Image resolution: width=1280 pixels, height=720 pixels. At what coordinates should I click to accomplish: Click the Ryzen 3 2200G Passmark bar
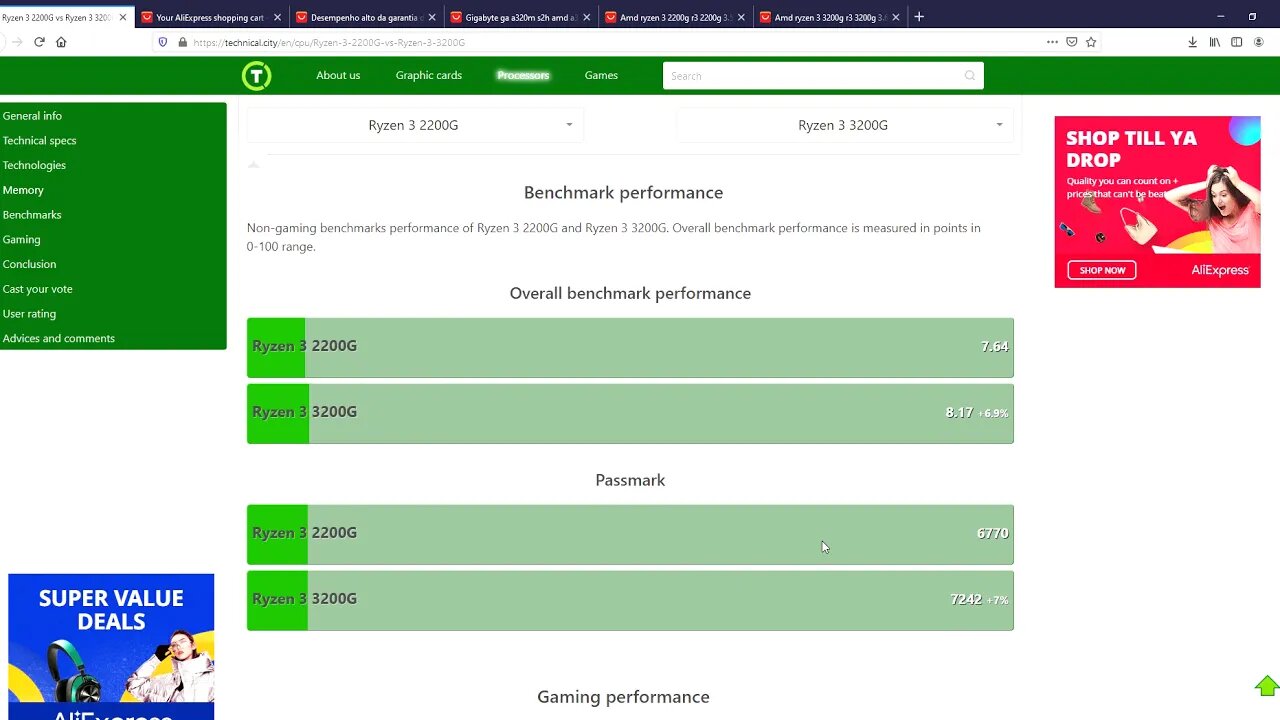[x=630, y=535]
